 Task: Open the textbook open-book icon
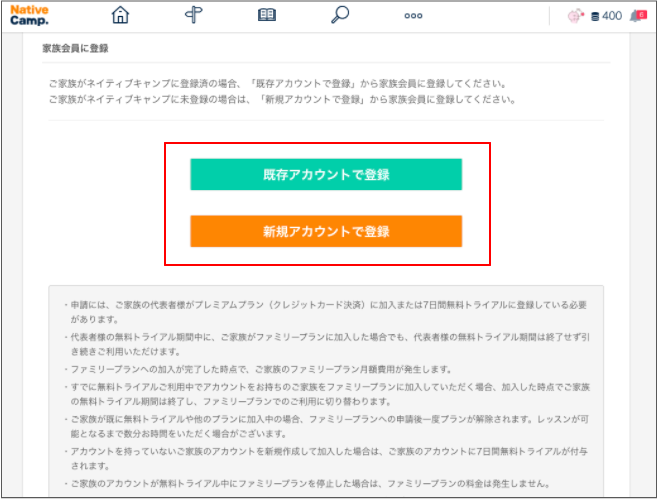coord(266,15)
